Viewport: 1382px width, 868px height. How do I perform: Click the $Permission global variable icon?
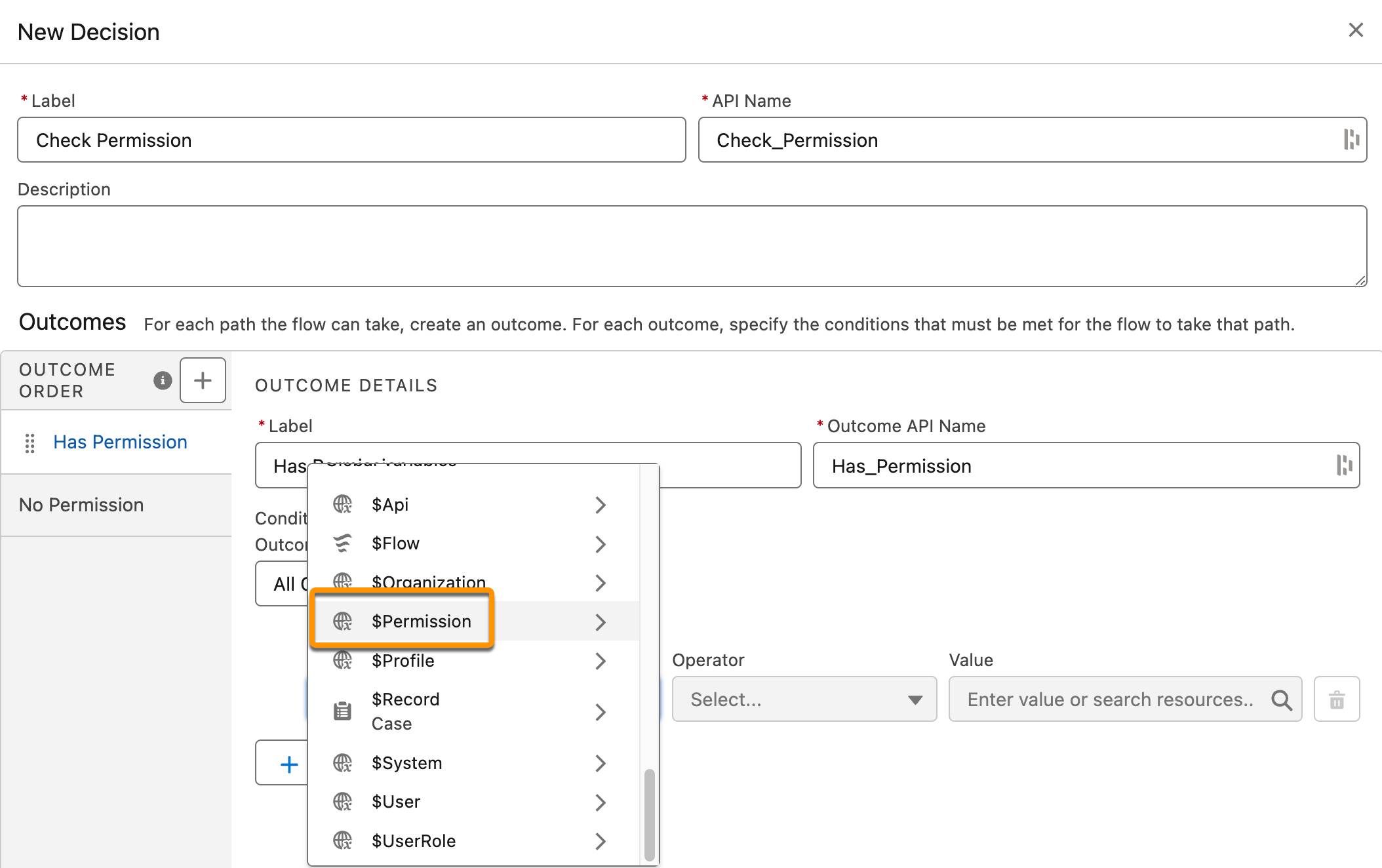coord(343,621)
